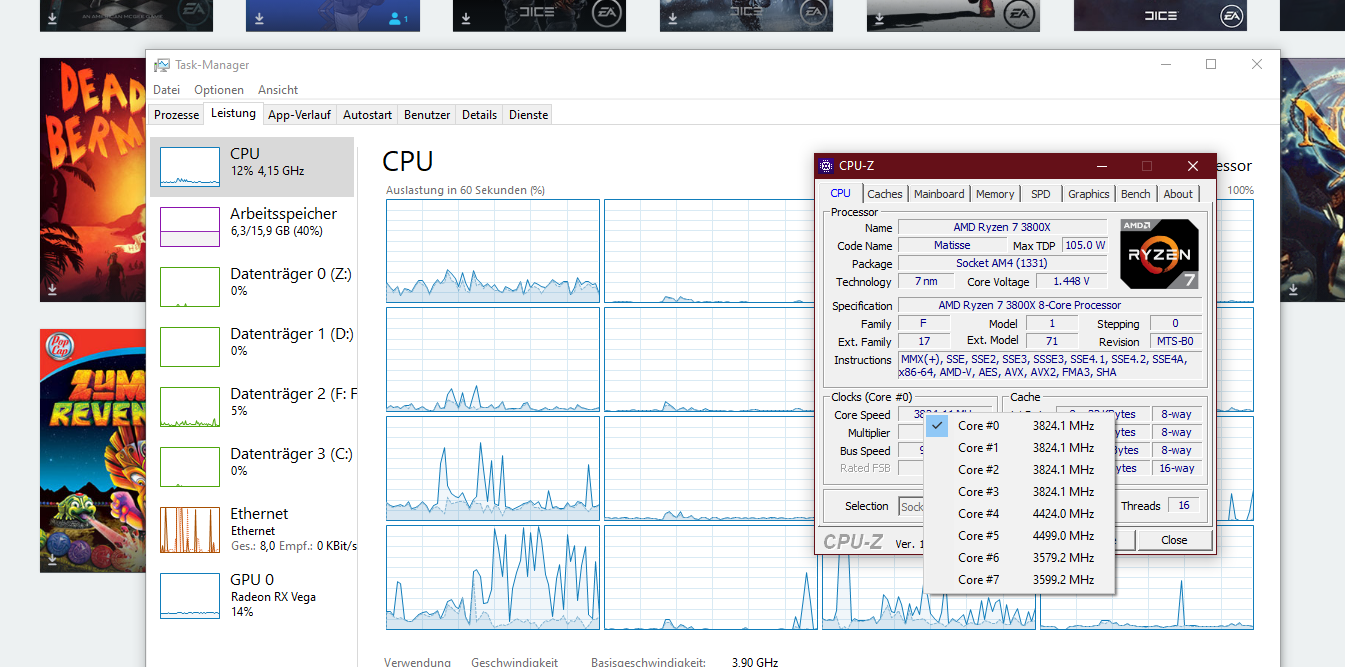This screenshot has width=1345, height=667.
Task: Choose Core #6 at 3579.2 MHz
Action: (1018, 558)
